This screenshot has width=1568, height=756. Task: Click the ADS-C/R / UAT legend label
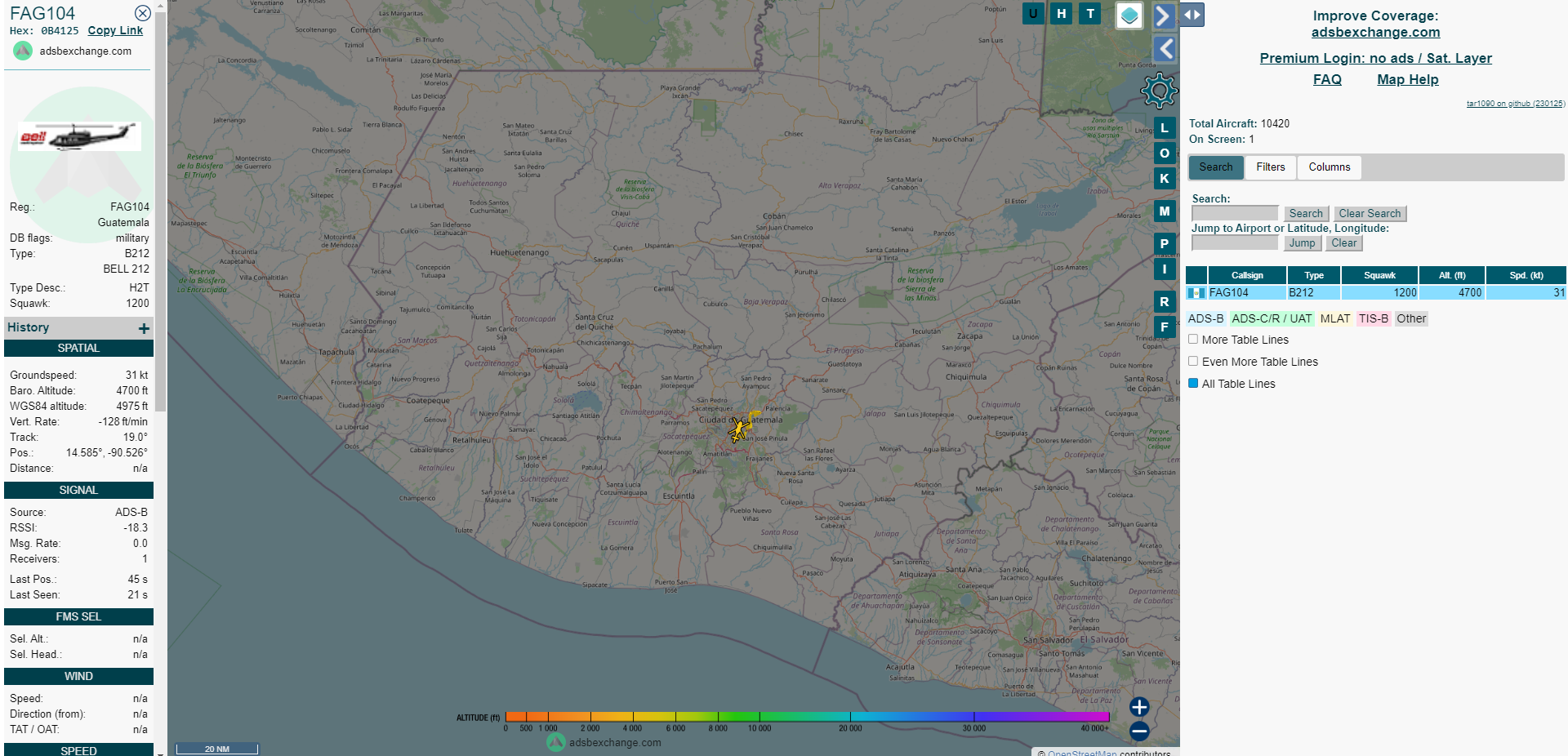1272,319
